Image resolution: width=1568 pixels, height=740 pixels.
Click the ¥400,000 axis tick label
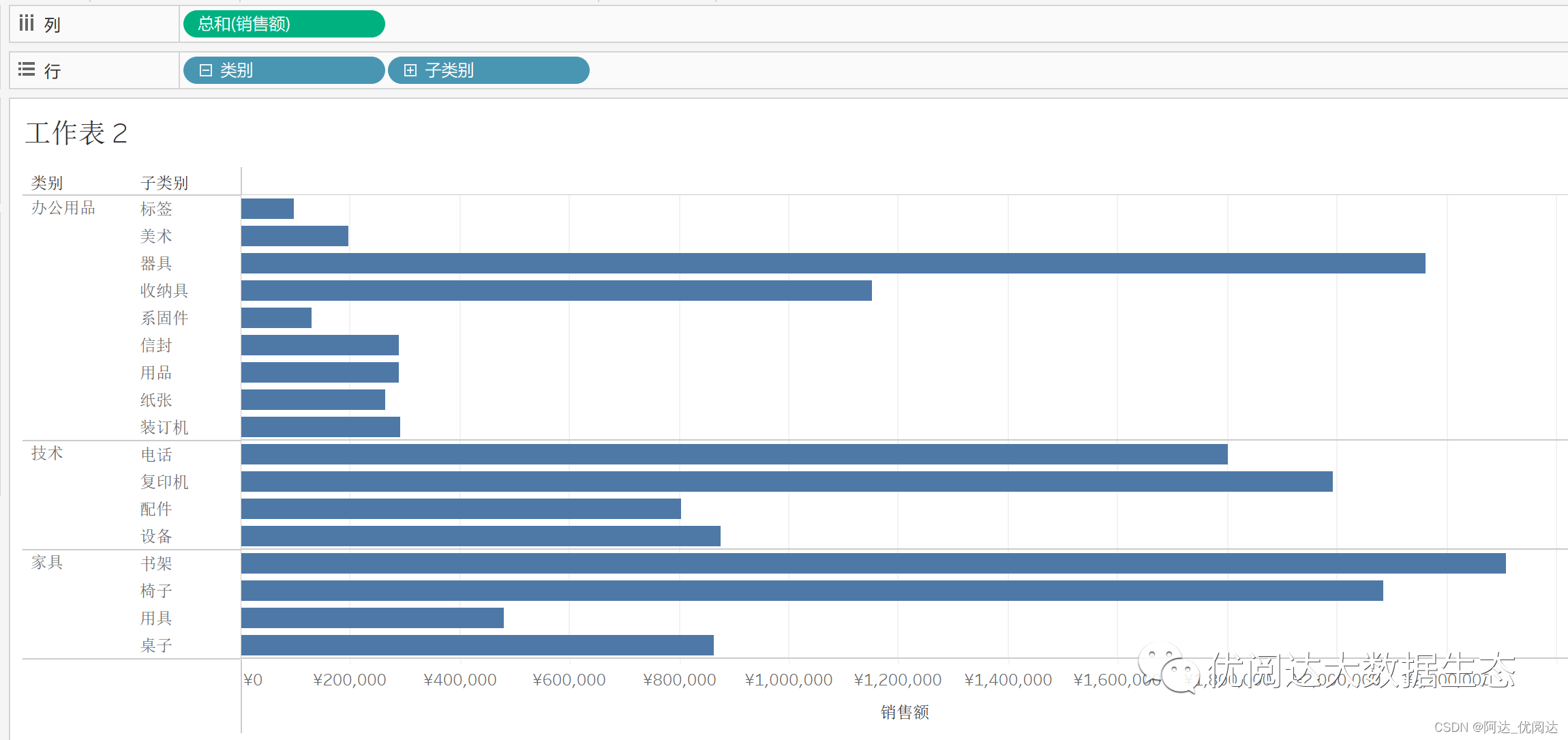460,680
